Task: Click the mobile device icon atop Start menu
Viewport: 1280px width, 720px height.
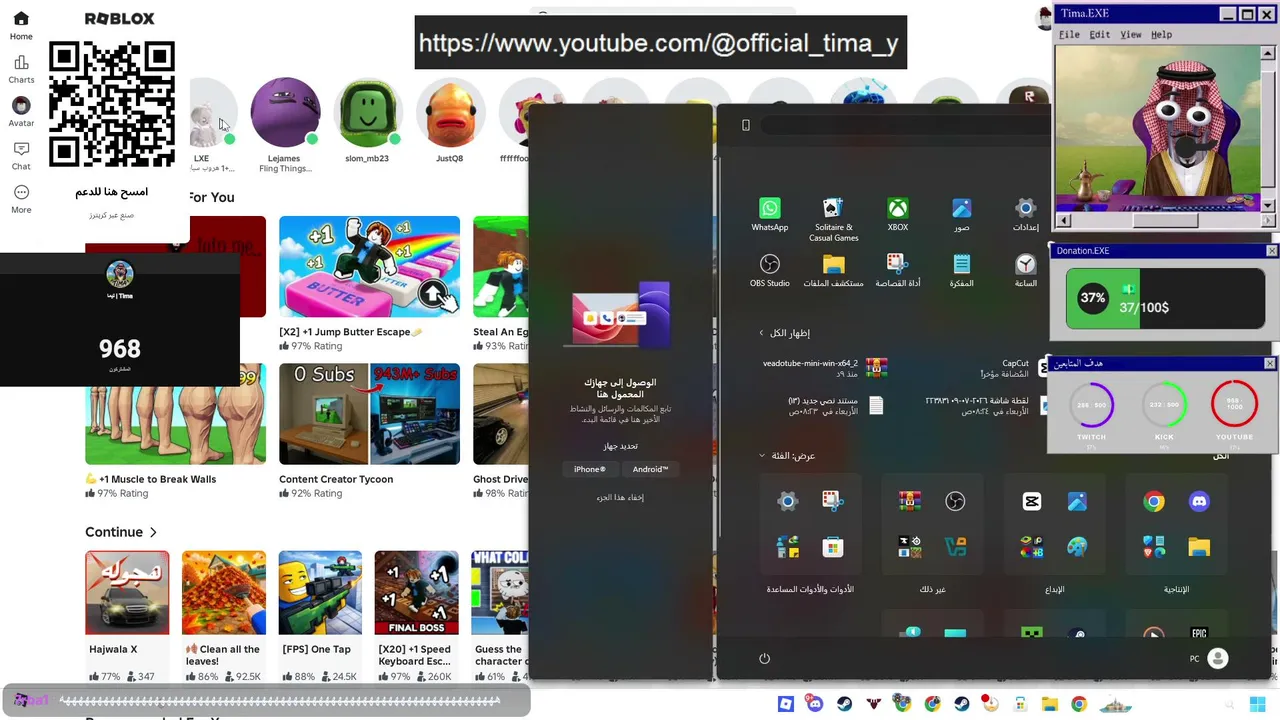Action: tap(745, 125)
